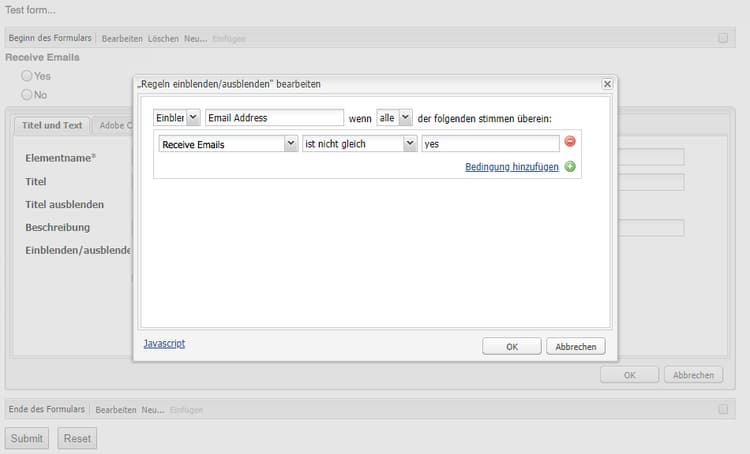The image size is (750, 454).
Task: Click Löschen in Beginn des Formulars bar
Action: coord(163,39)
